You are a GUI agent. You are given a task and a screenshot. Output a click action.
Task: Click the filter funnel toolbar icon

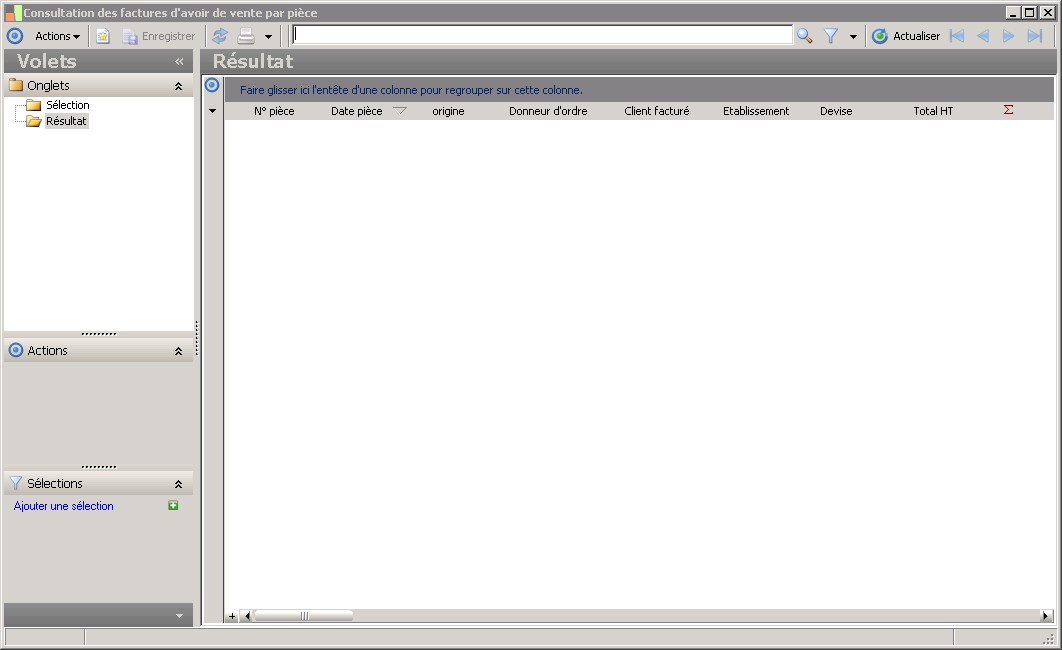click(x=831, y=36)
